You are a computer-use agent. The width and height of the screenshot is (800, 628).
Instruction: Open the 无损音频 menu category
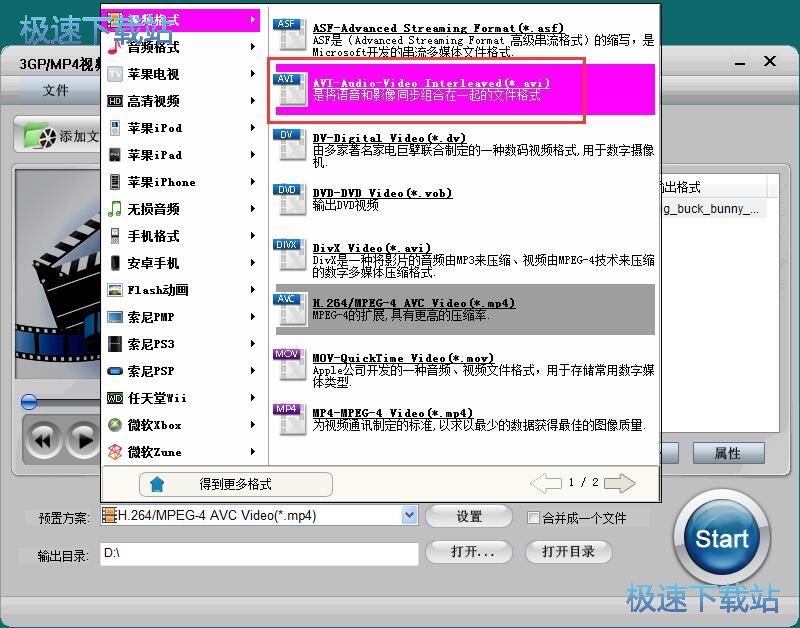(x=182, y=209)
